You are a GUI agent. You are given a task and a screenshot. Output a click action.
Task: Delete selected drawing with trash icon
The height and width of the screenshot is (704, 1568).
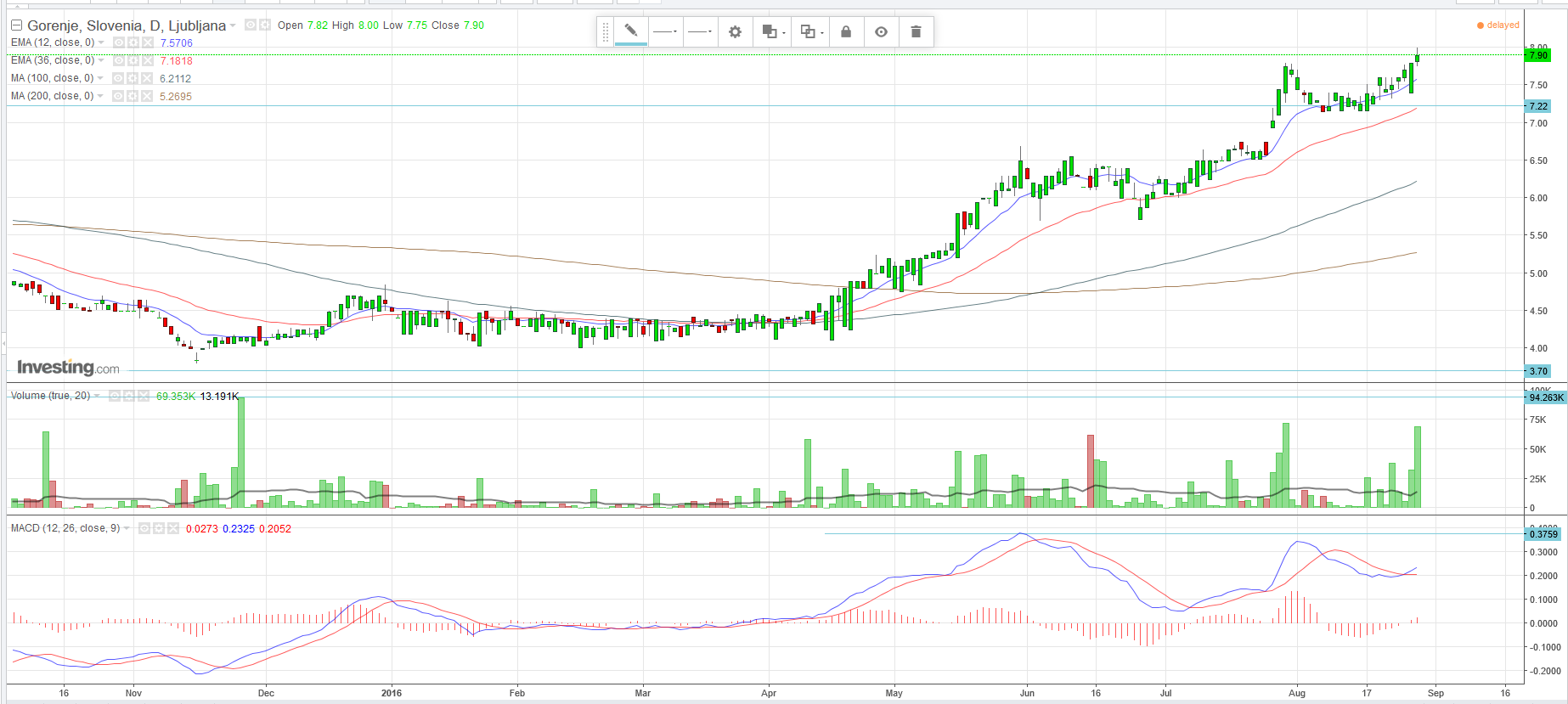click(916, 31)
